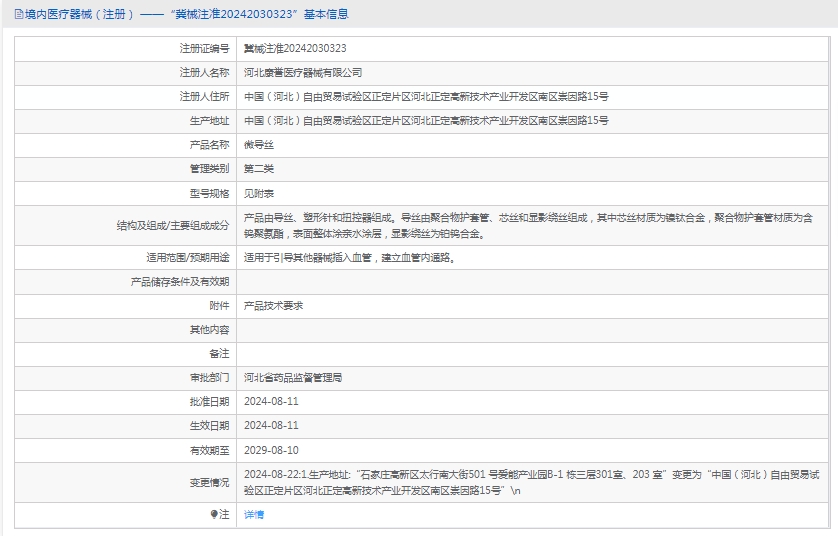Click the 见附表 model specification value

260,192
